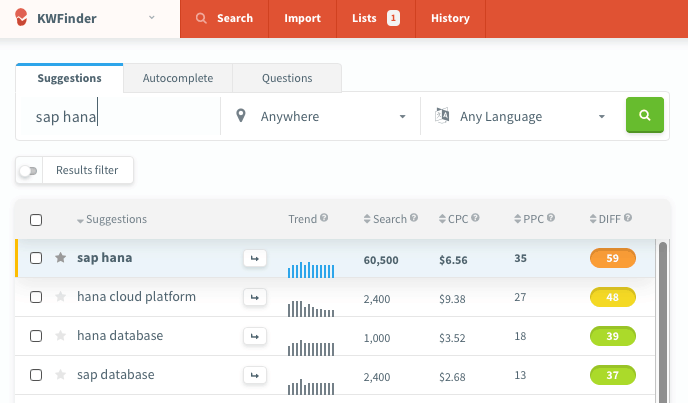Viewport: 688px width, 403px height.
Task: Click the results table vertical scrollbar
Action: point(663,321)
